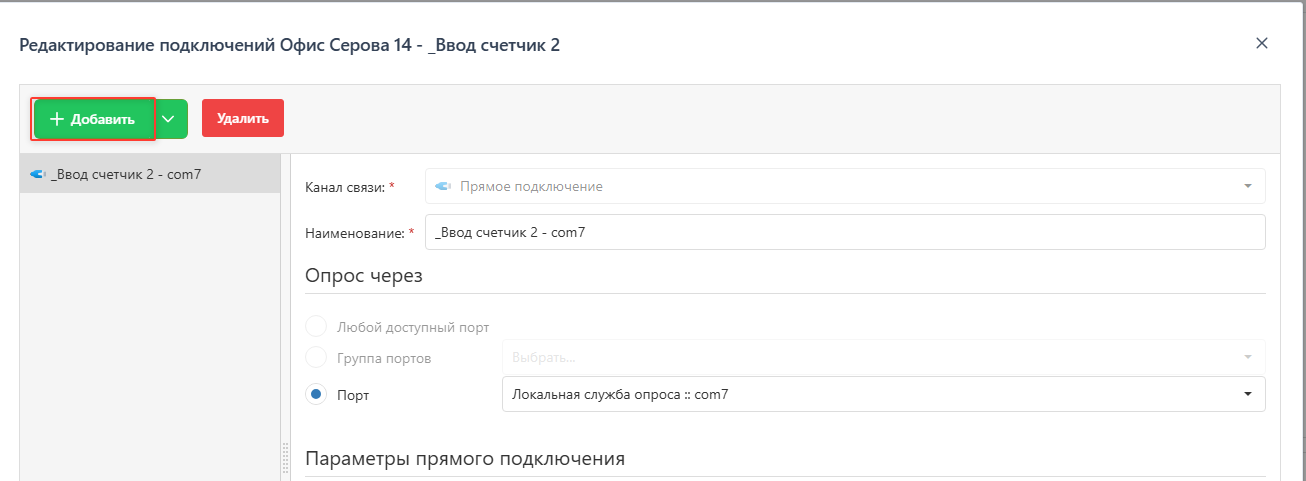
Task: Click the panel splitter handle
Action: [285, 460]
